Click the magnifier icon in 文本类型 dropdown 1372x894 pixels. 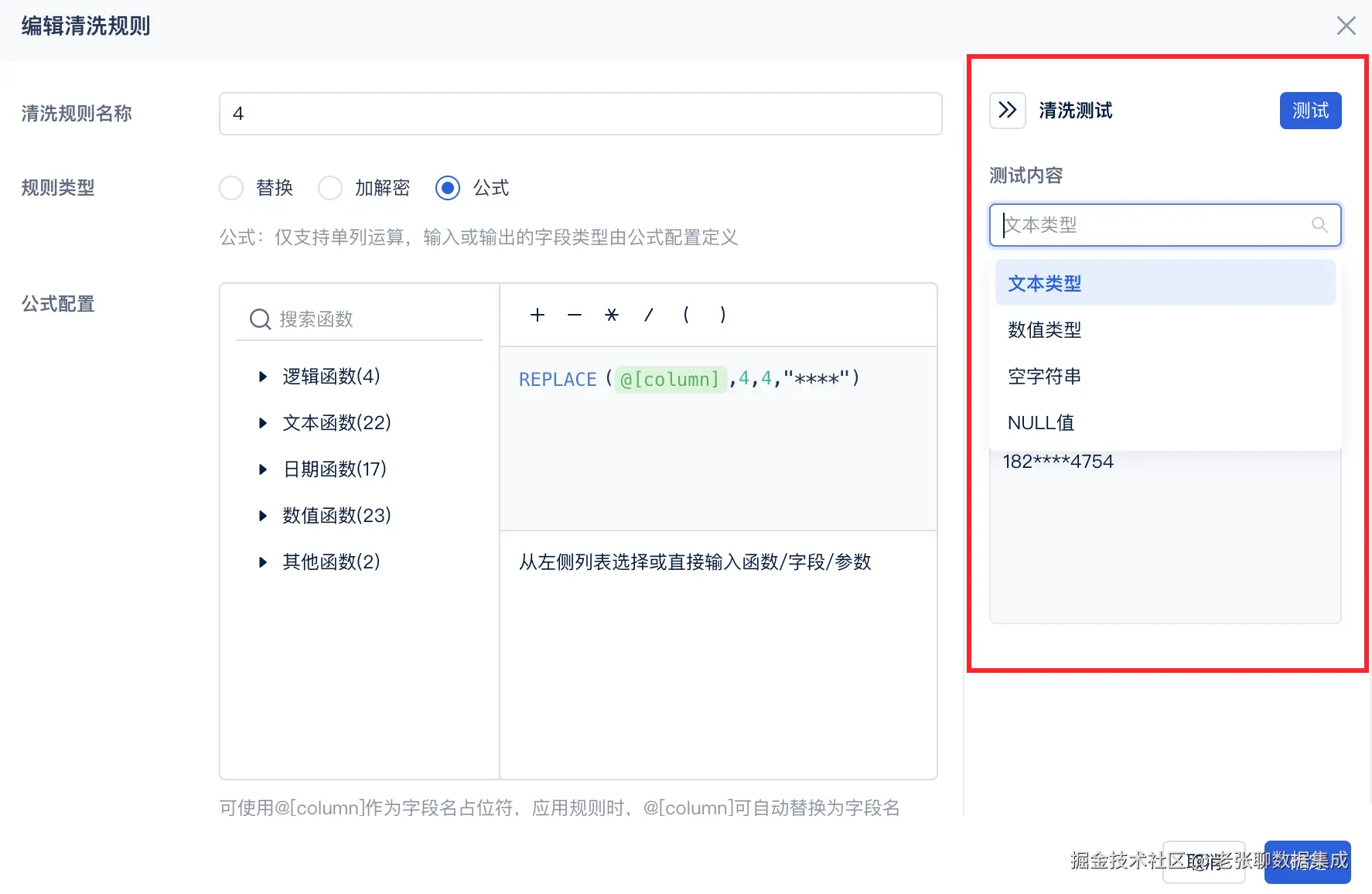(1319, 225)
